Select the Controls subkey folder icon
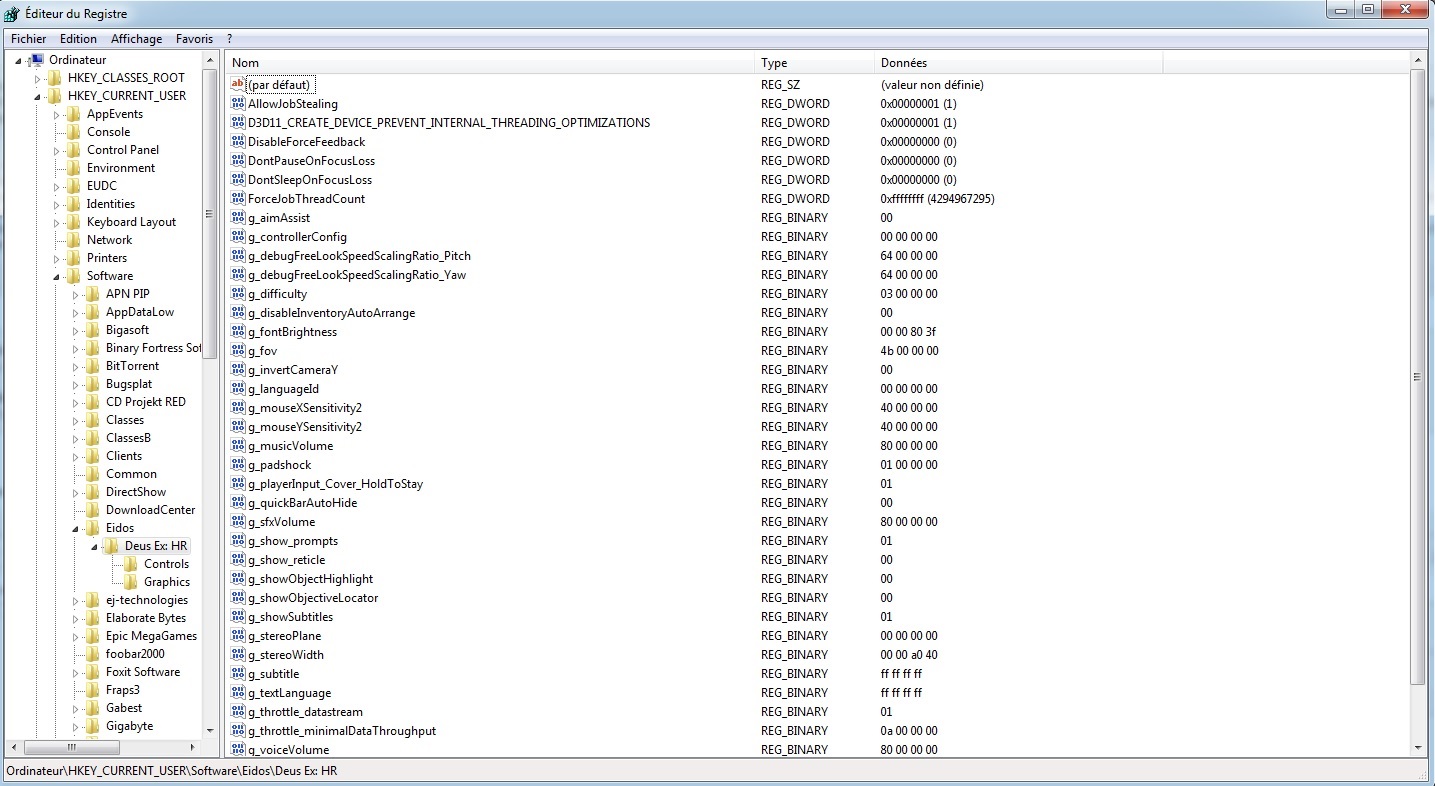1435x786 pixels. pos(131,564)
